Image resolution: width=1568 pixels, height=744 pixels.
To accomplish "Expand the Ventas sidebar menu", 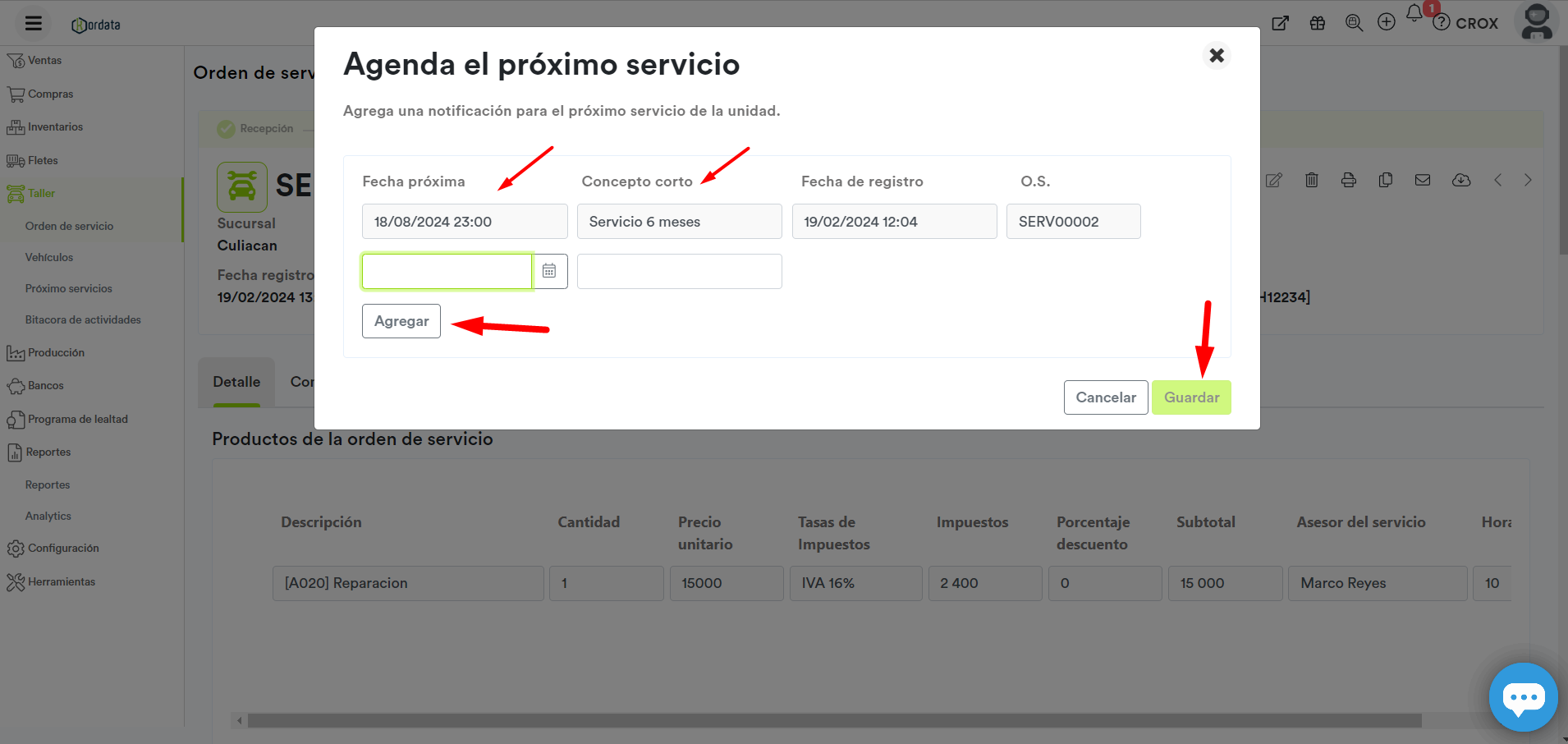I will click(44, 61).
